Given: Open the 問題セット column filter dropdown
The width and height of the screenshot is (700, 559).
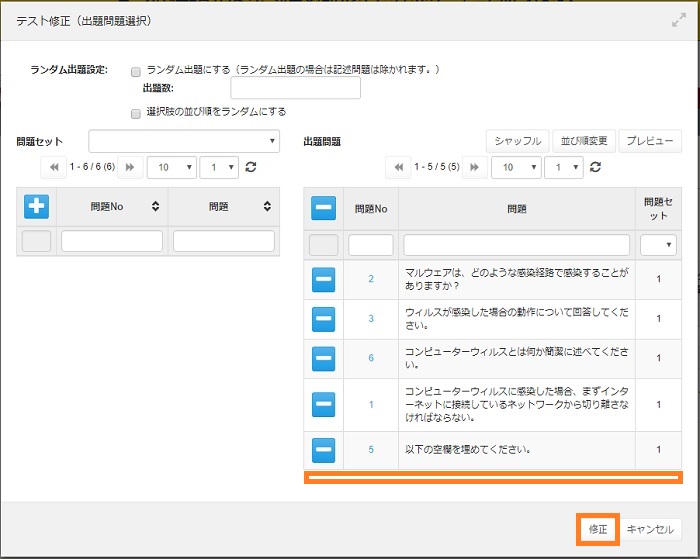Looking at the screenshot, I should [x=657, y=245].
